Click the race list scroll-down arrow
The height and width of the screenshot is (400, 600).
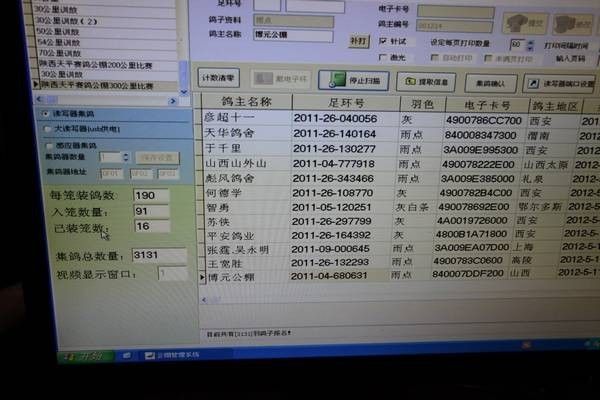(x=184, y=92)
